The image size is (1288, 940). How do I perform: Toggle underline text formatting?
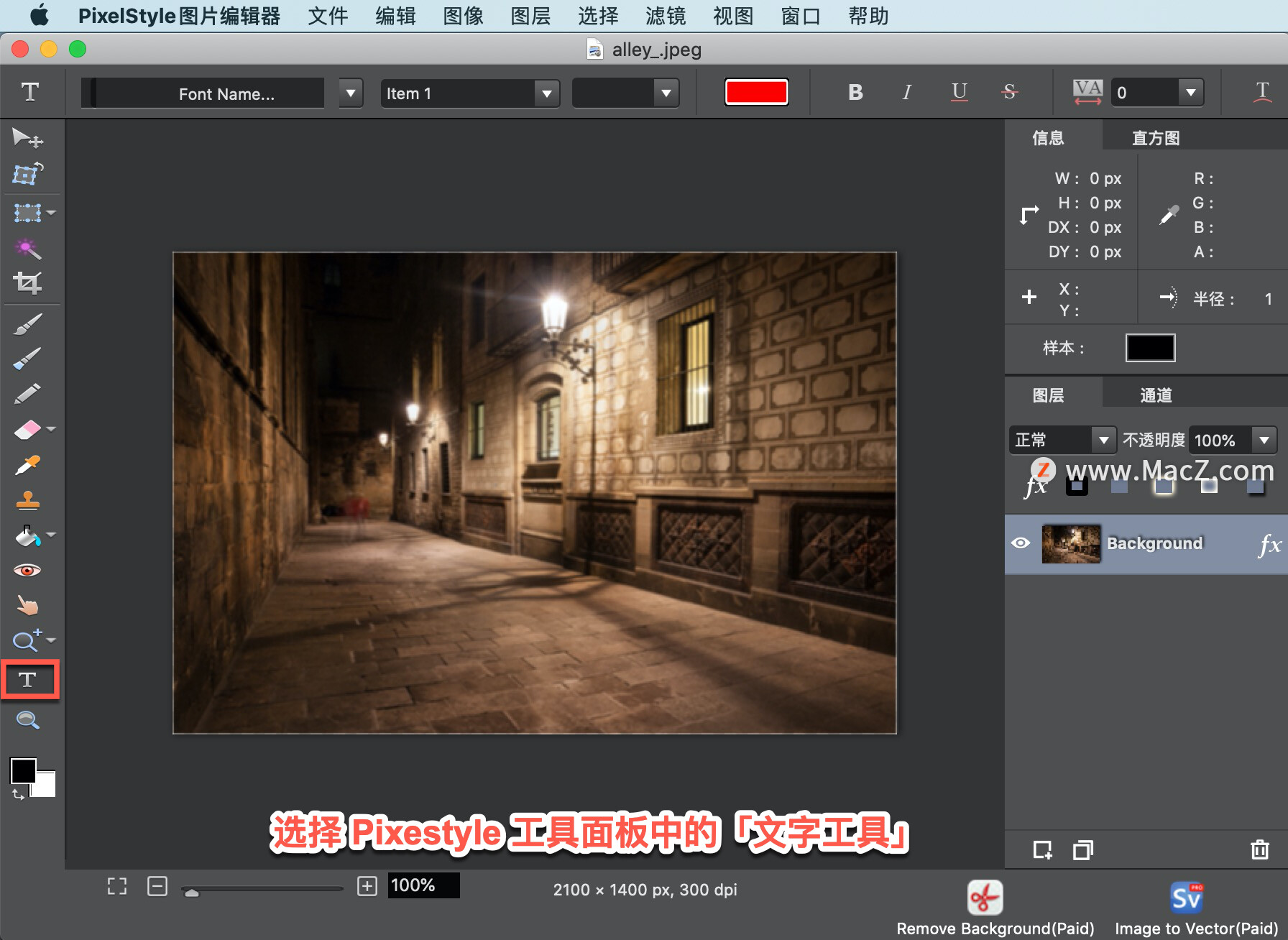959,92
